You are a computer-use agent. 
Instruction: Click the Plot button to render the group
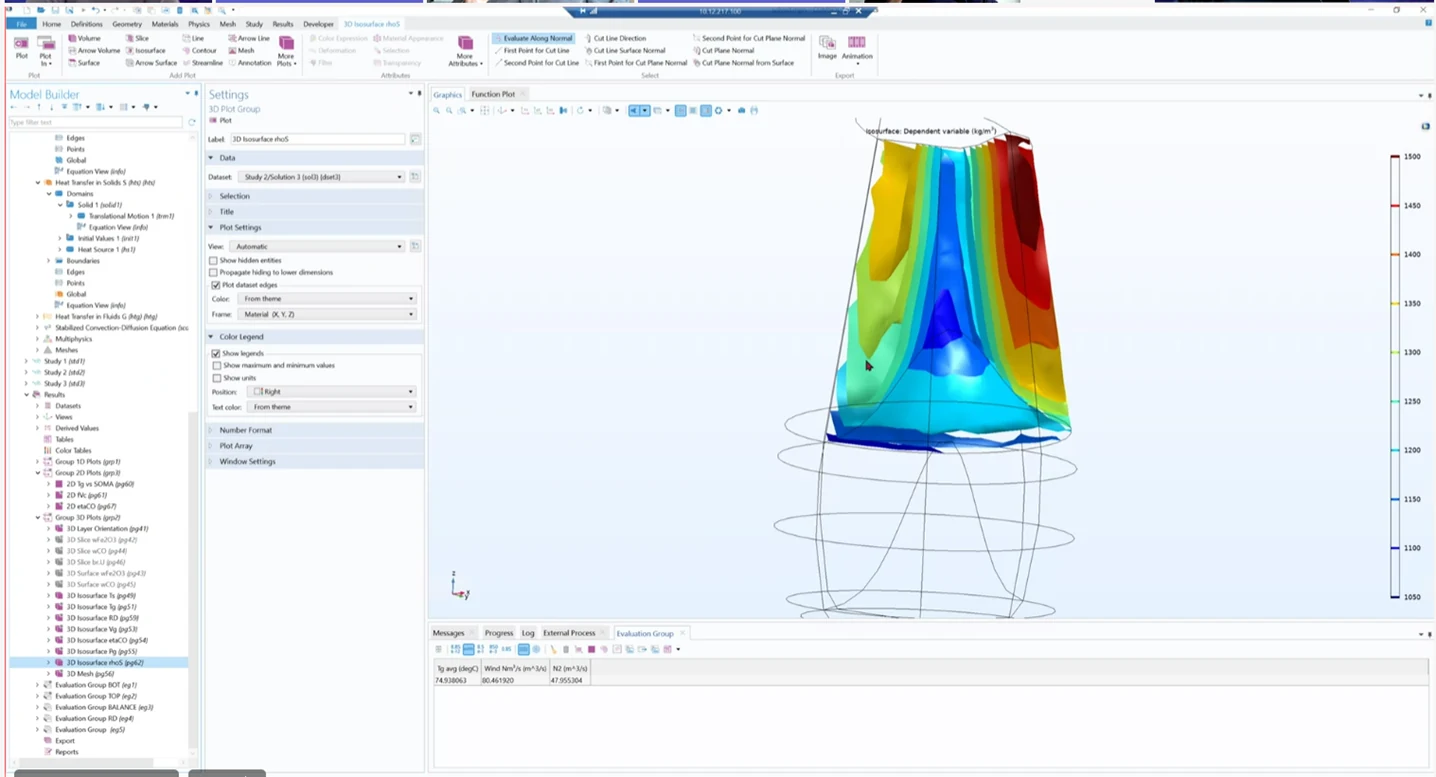click(20, 50)
